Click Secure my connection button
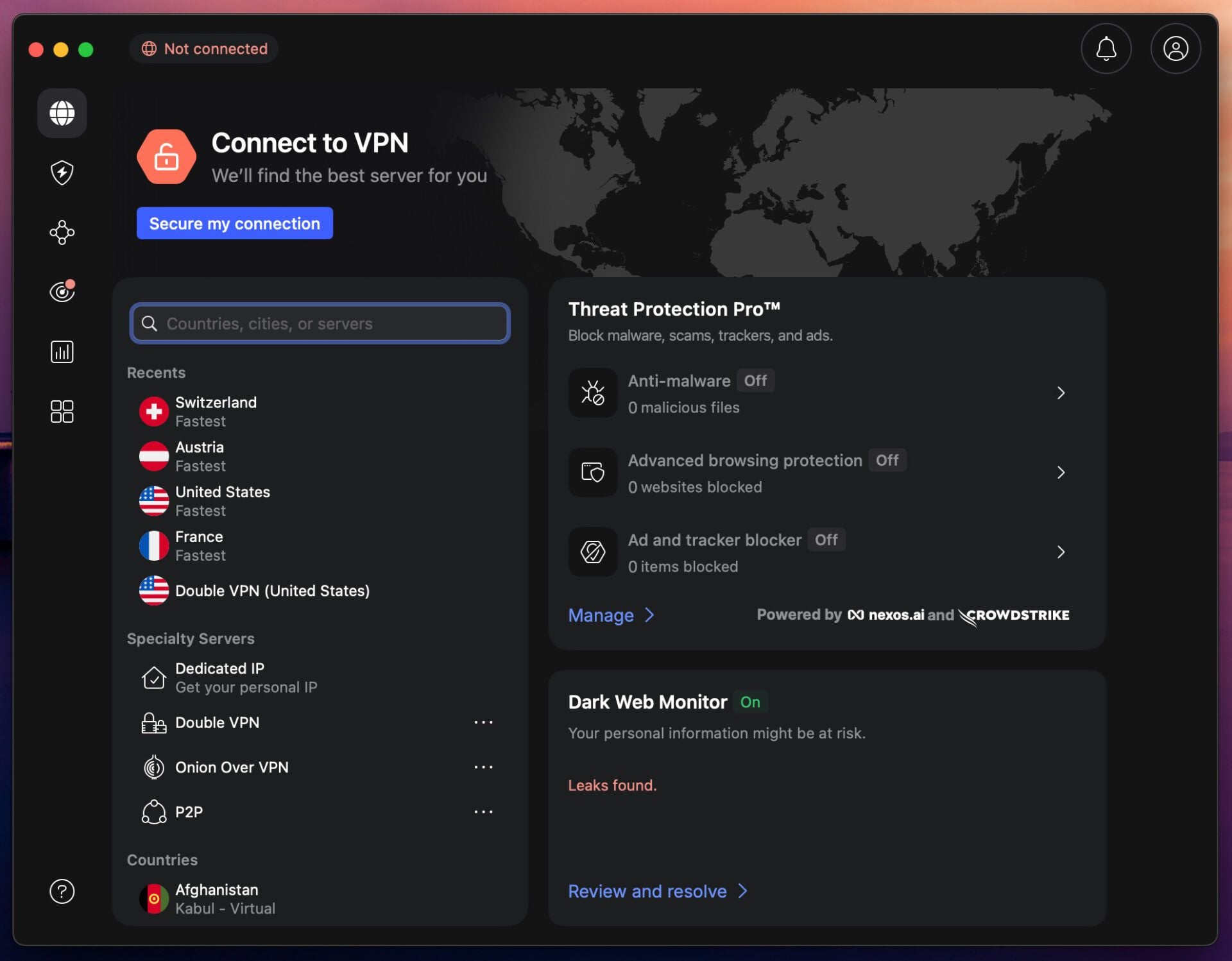The width and height of the screenshot is (1232, 961). point(234,223)
